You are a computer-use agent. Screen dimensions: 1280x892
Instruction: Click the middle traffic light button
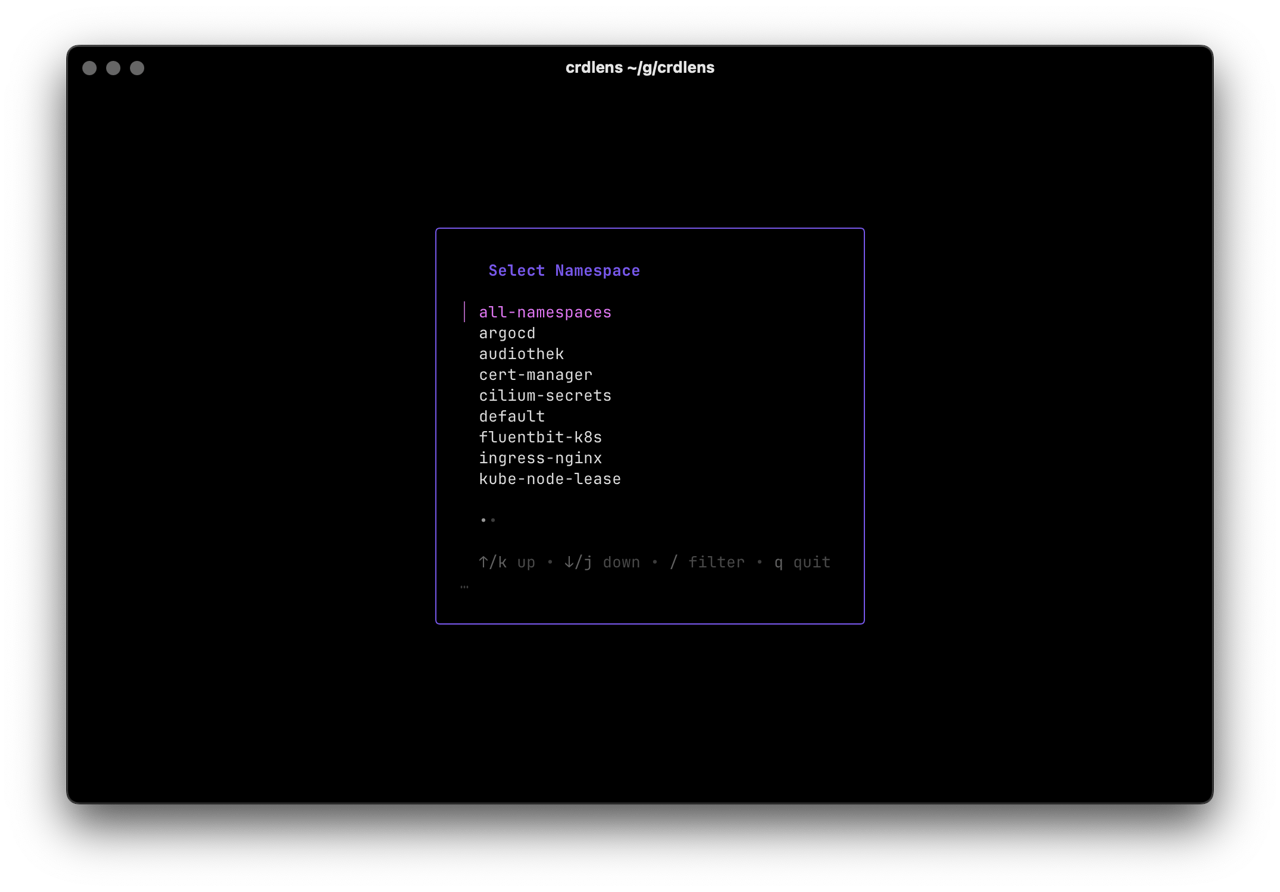[x=113, y=68]
